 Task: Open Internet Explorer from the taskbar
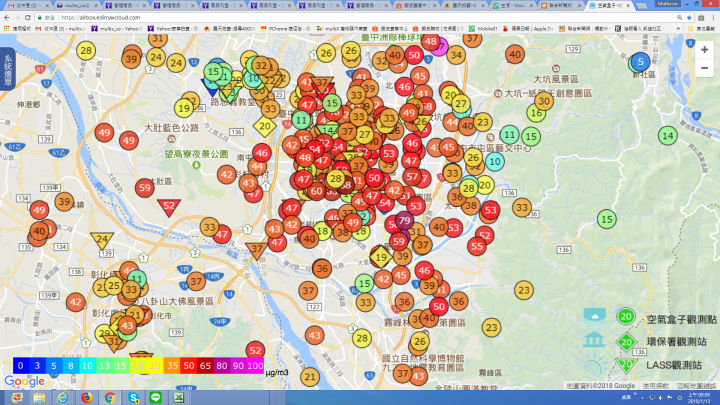point(62,397)
